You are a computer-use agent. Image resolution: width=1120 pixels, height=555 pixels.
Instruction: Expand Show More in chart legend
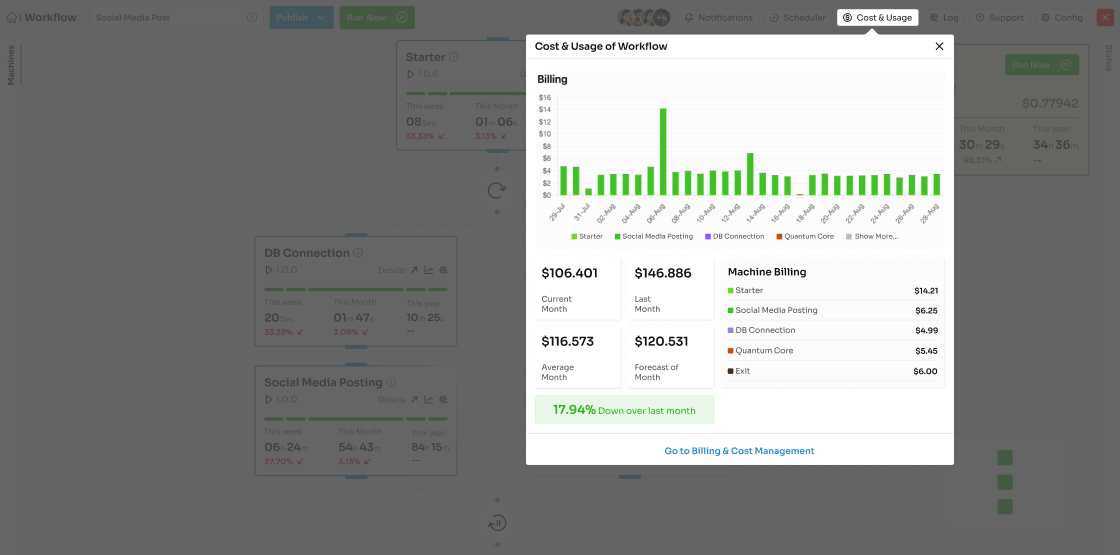(x=872, y=237)
